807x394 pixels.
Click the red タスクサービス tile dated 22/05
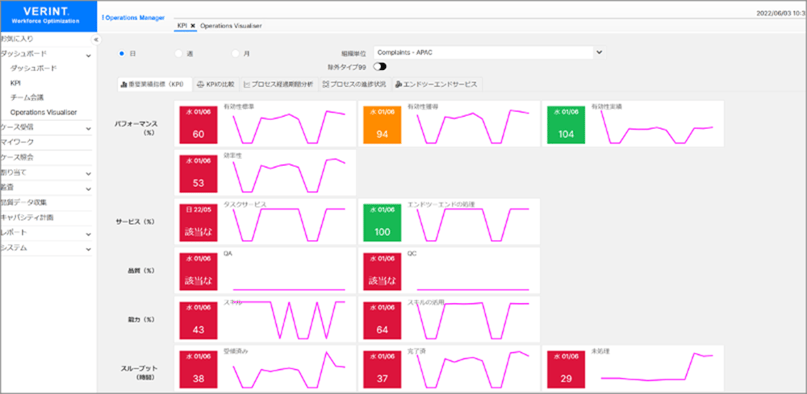pos(198,222)
